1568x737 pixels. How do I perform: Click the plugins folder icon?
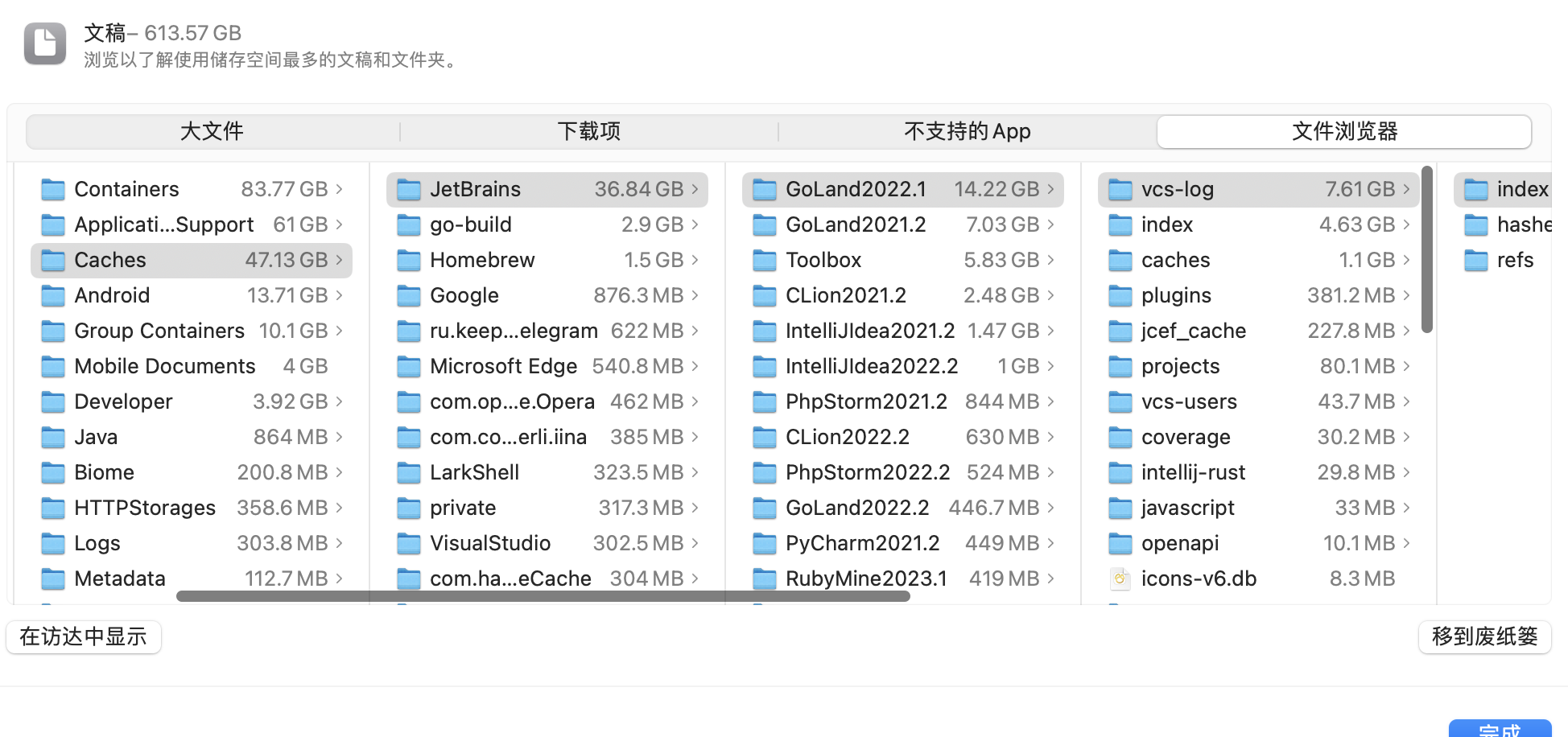(1120, 295)
